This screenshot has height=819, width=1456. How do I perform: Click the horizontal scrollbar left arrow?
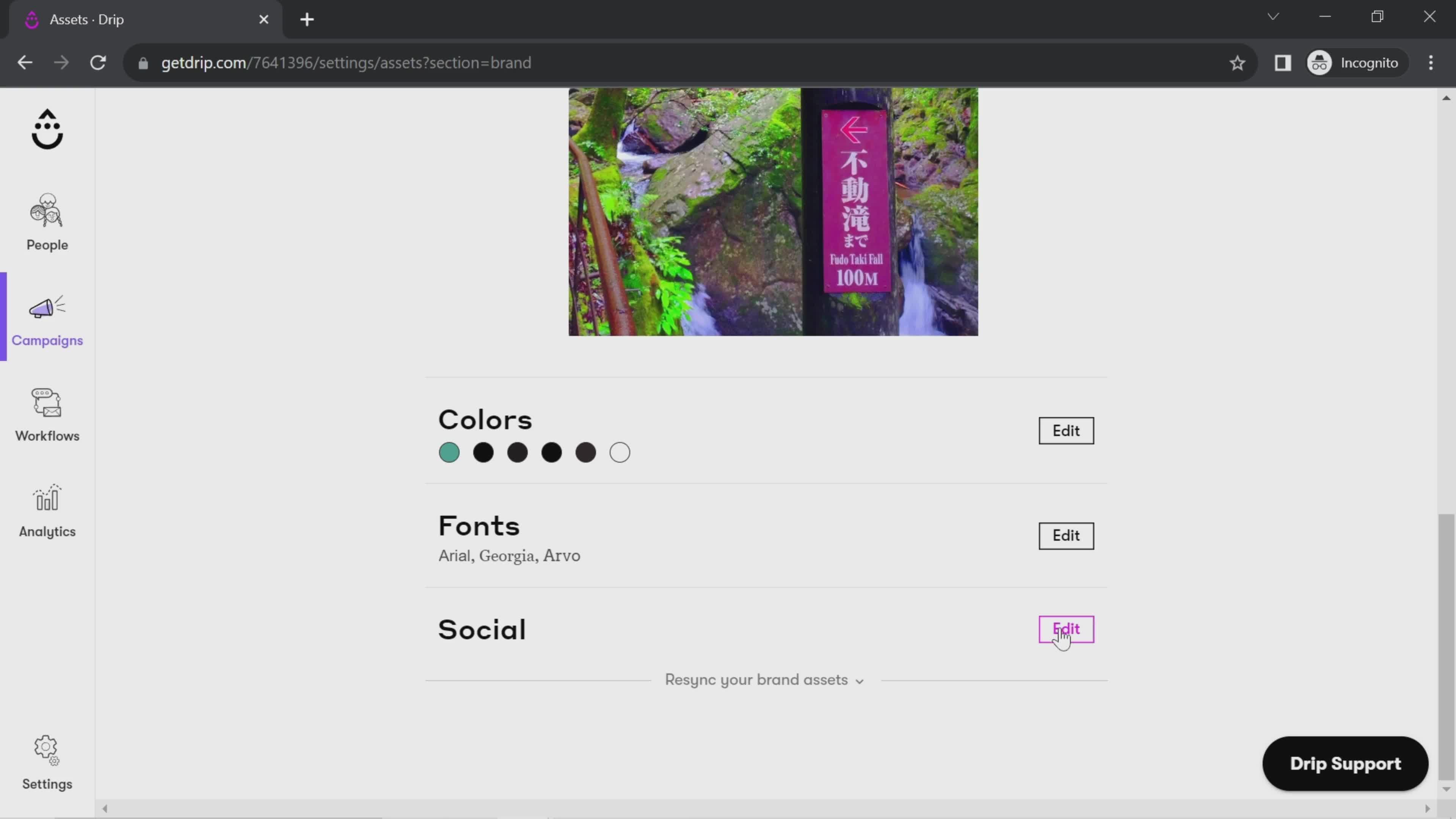105,809
